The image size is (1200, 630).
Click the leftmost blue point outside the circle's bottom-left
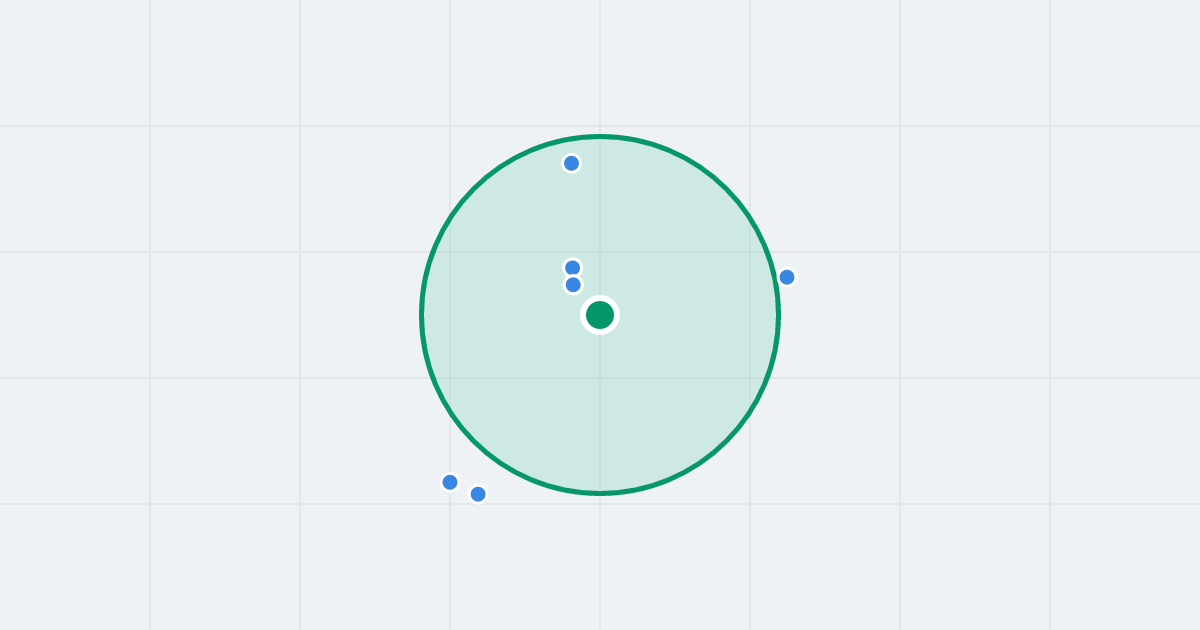450,482
